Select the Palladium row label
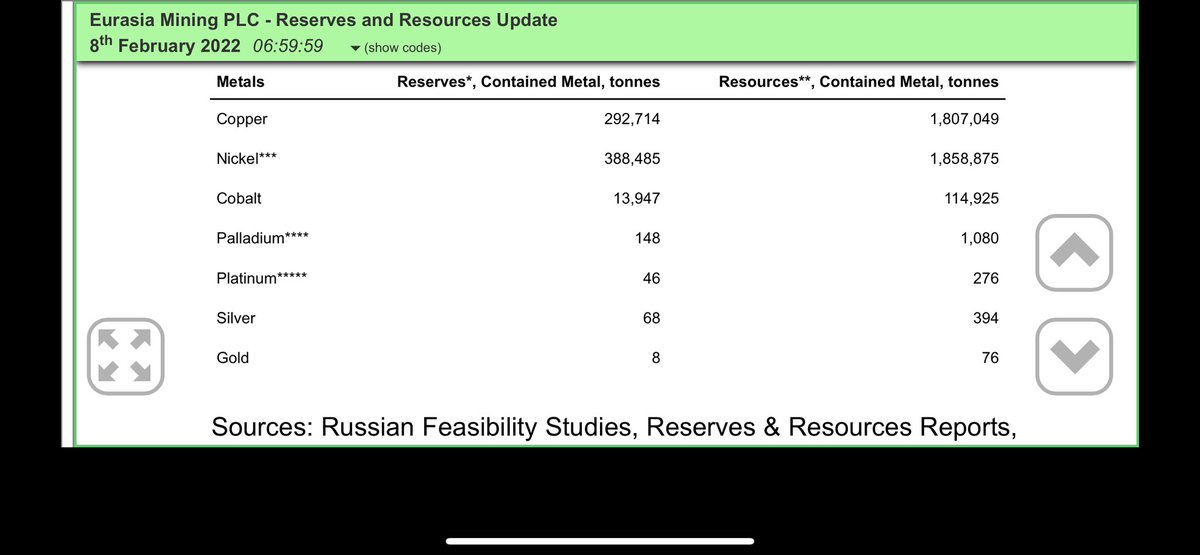Image resolution: width=1200 pixels, height=555 pixels. (262, 238)
